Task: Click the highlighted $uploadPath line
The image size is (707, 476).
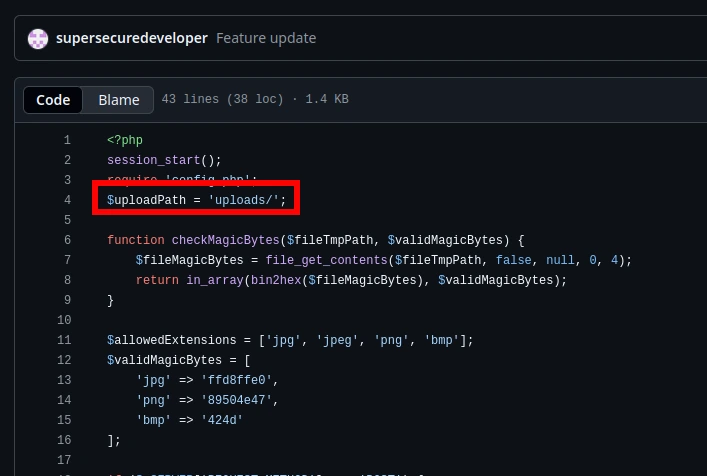Action: point(196,200)
